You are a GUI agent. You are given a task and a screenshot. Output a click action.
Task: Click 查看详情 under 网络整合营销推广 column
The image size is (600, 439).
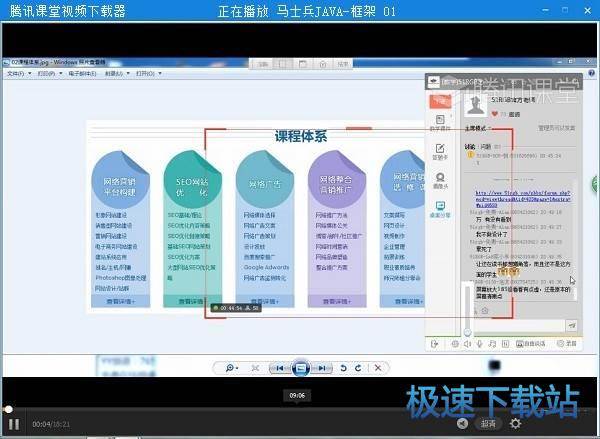[x=337, y=302]
